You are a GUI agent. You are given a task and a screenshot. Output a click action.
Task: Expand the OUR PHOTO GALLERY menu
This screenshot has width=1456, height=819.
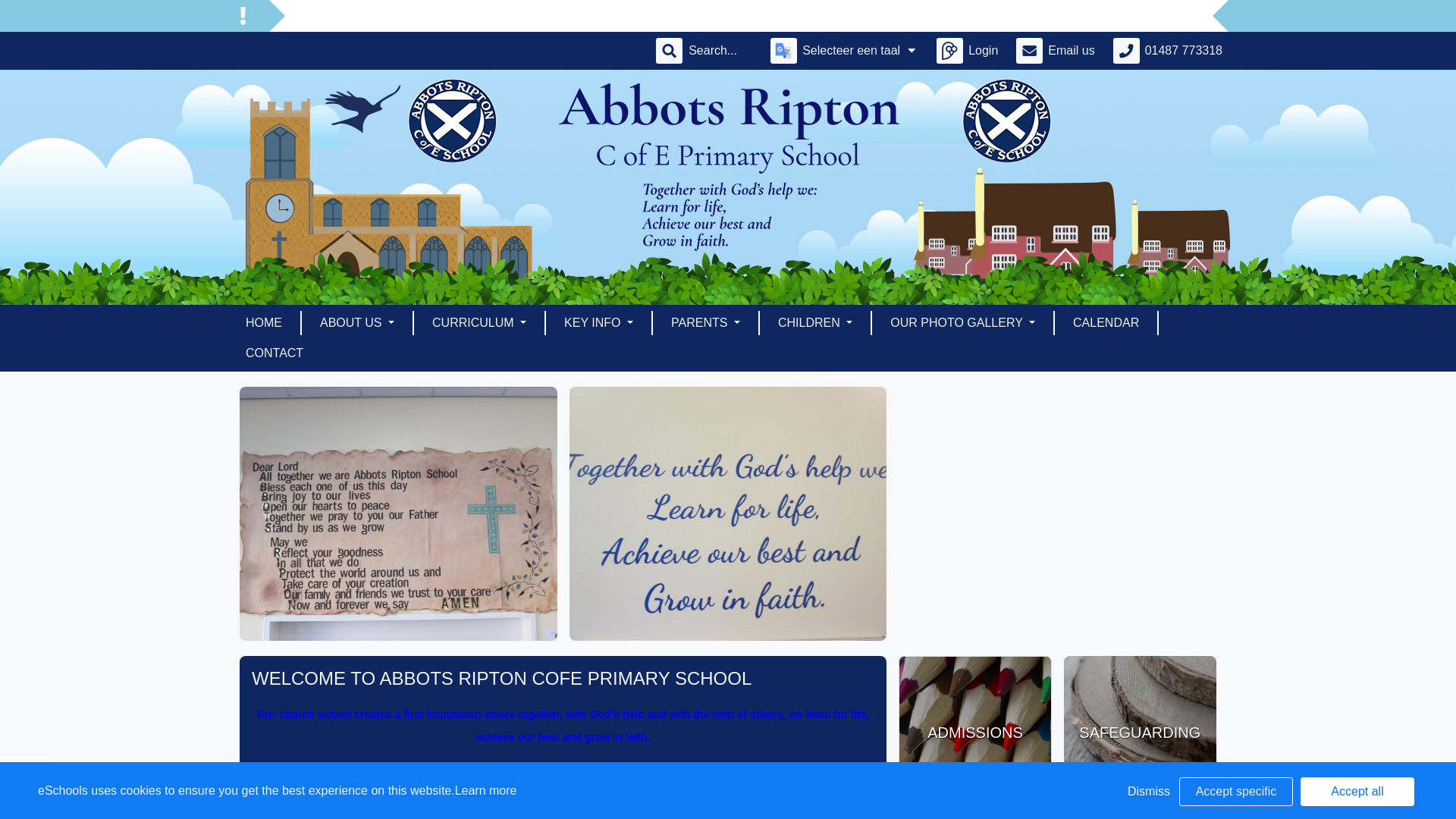pyautogui.click(x=962, y=323)
